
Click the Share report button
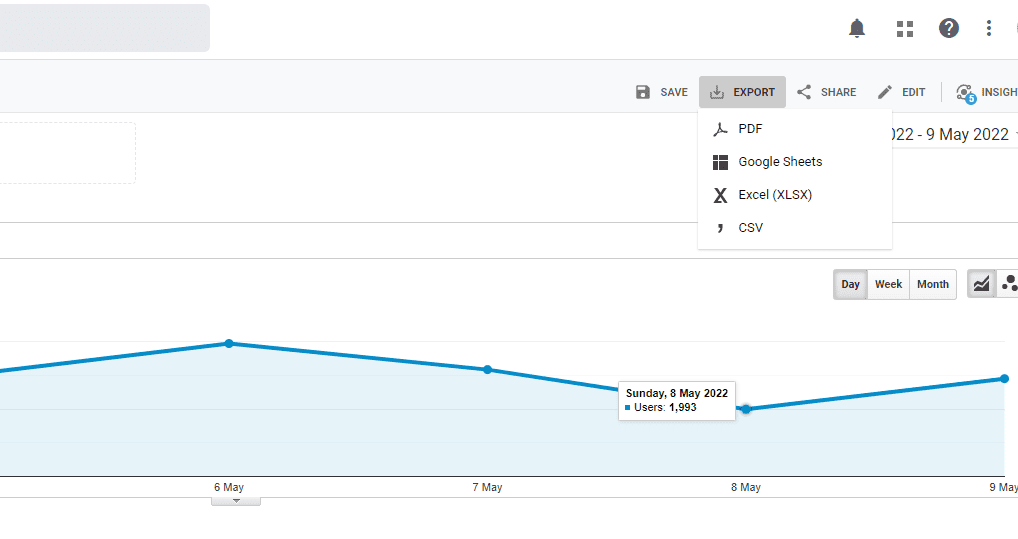827,92
